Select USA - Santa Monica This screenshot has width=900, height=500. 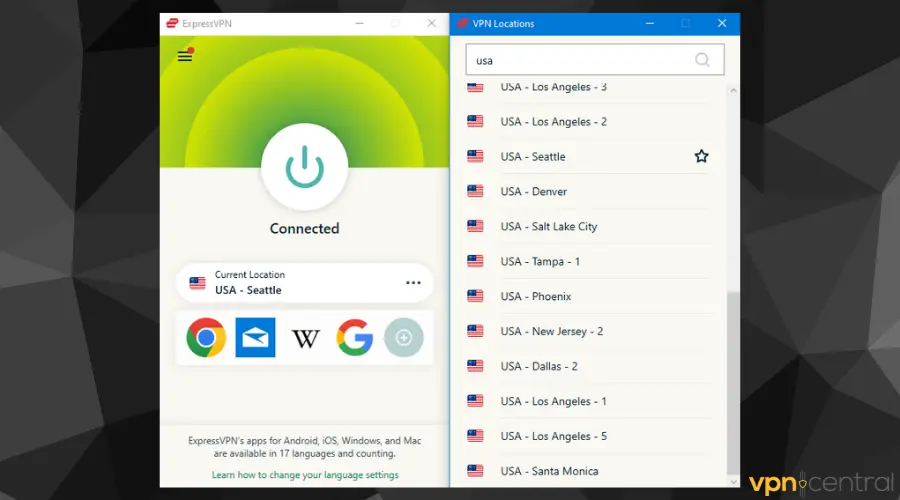tap(589, 471)
